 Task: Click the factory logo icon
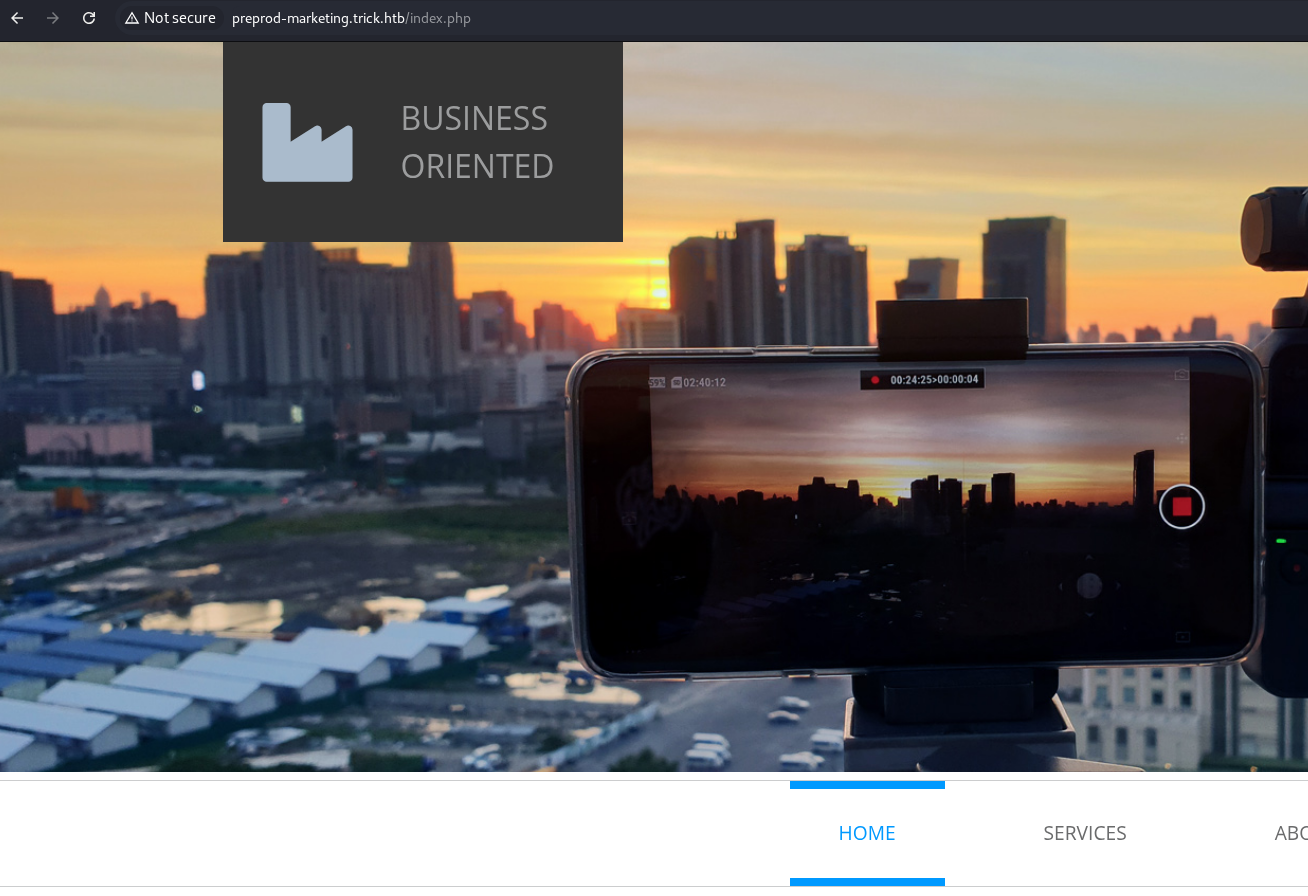click(307, 142)
